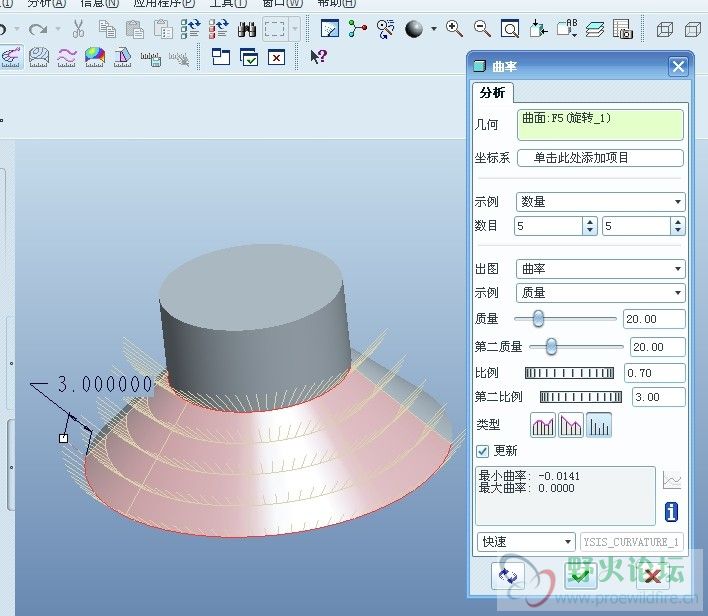Click the Regenerate model icon
The width and height of the screenshot is (708, 616).
[191, 28]
